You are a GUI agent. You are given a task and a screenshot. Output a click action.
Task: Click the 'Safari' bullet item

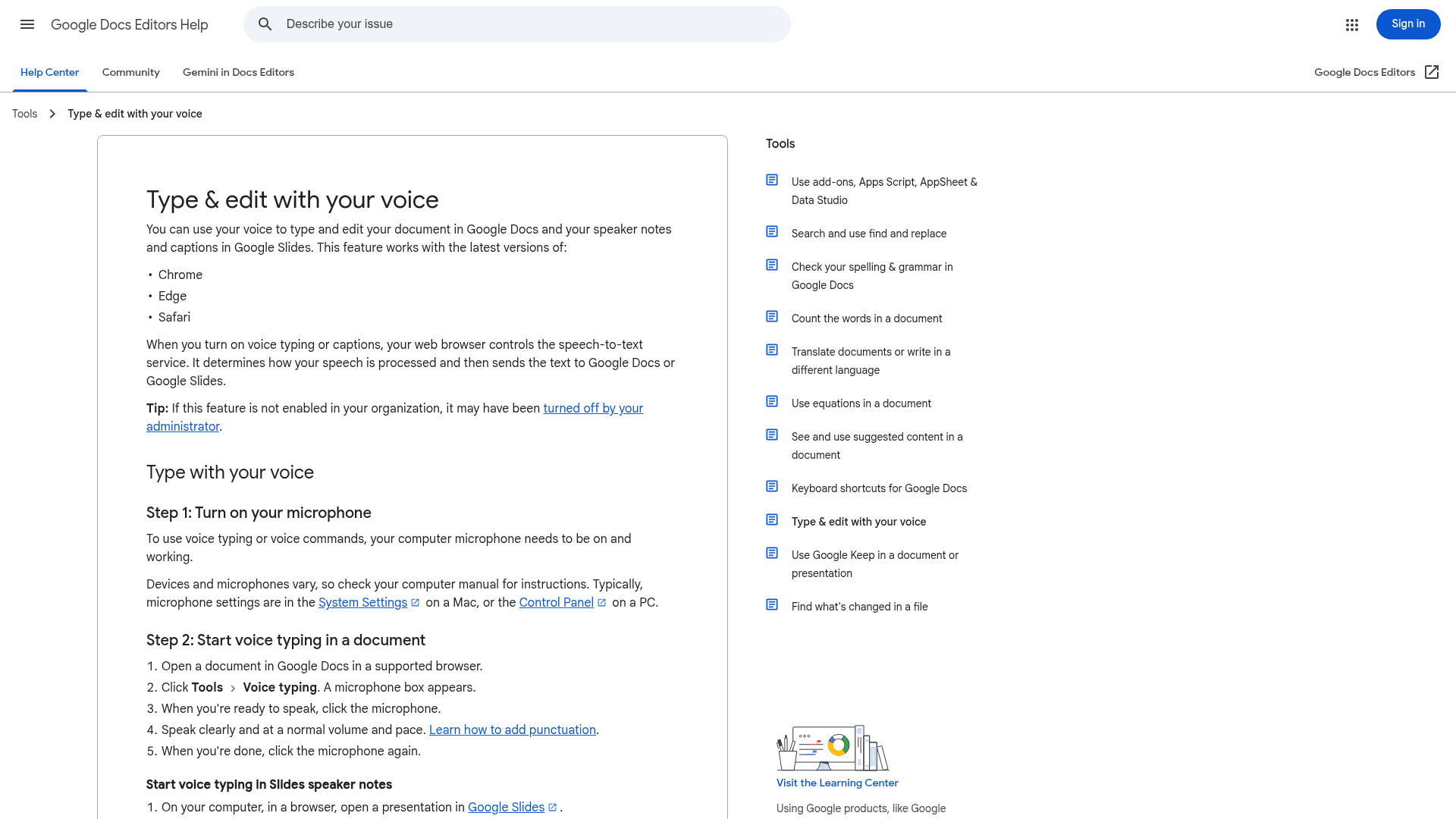point(174,317)
